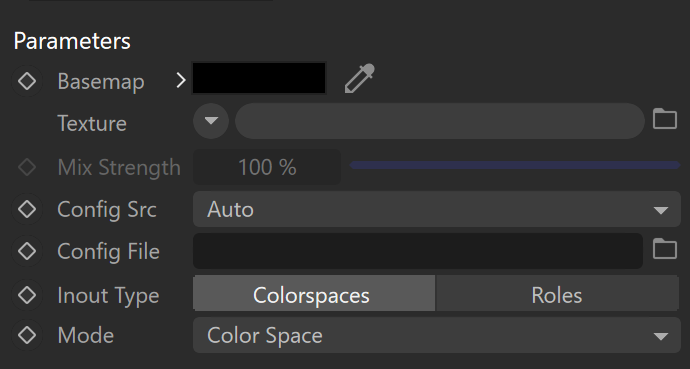Click the Inout Type keyframe diamond
Image resolution: width=690 pixels, height=369 pixels.
(x=27, y=295)
